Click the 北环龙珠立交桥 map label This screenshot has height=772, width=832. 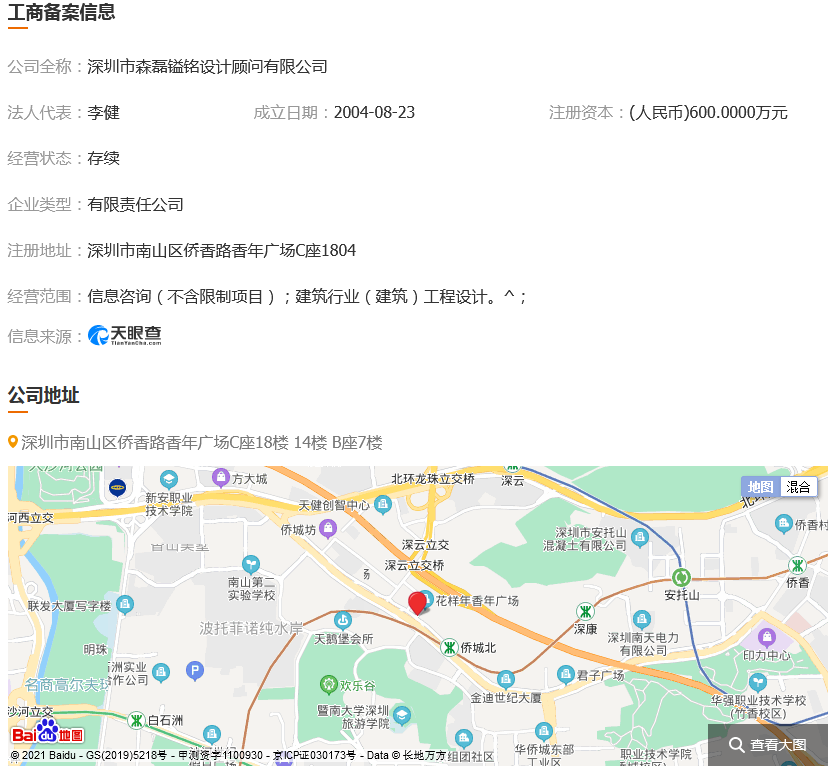pos(433,479)
